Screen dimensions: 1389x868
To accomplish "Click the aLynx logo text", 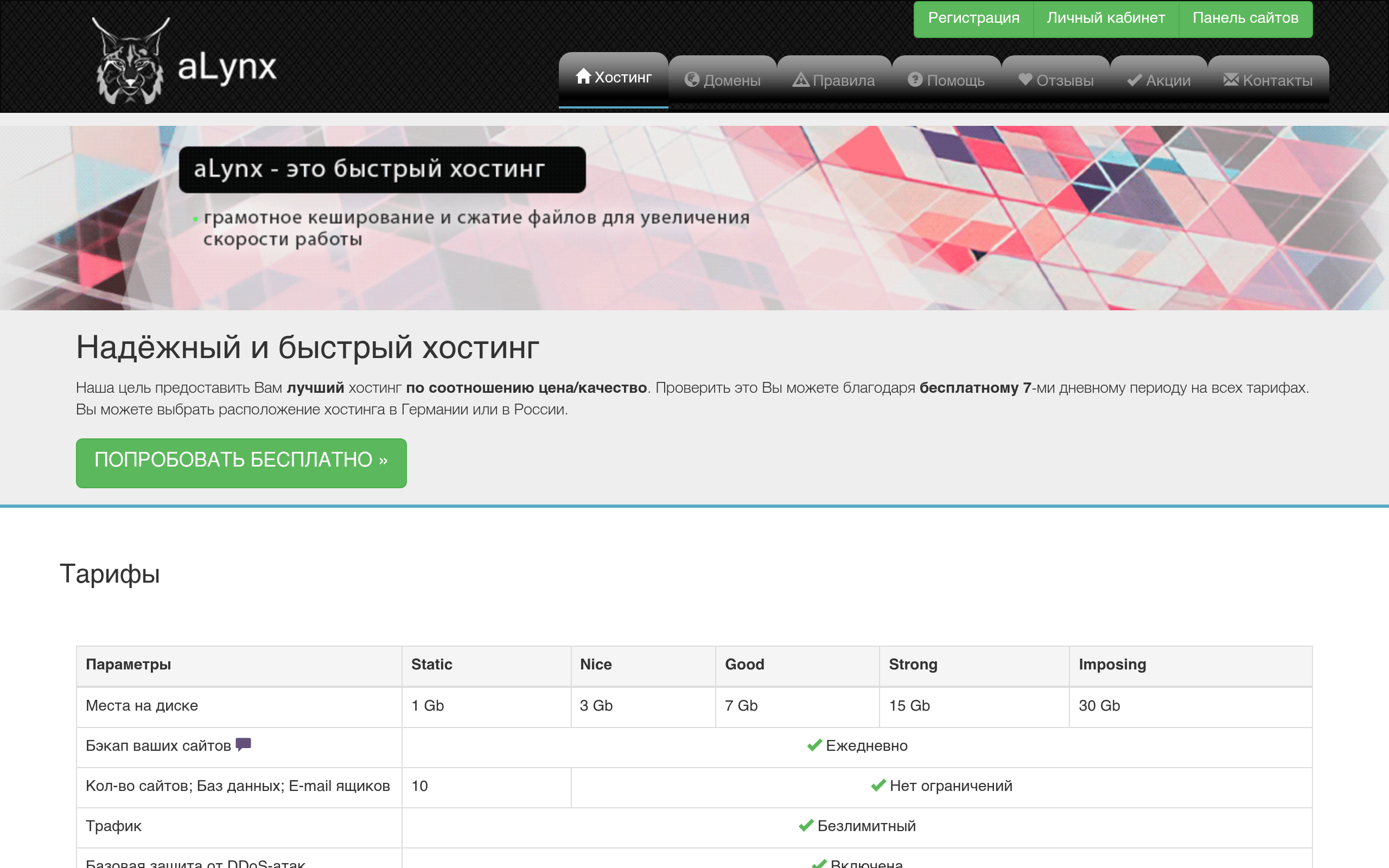I will coord(227,68).
